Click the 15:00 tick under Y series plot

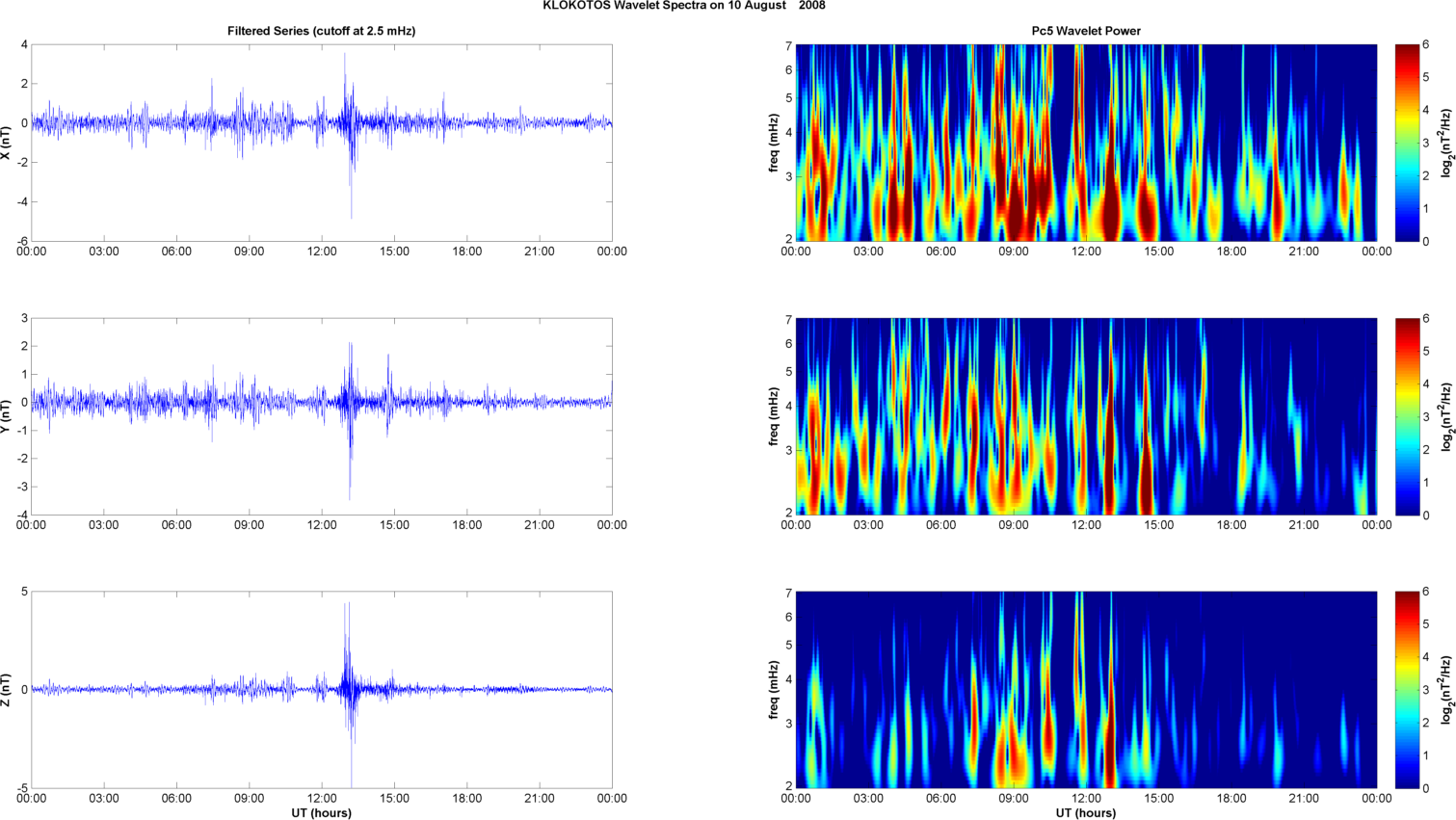394,525
